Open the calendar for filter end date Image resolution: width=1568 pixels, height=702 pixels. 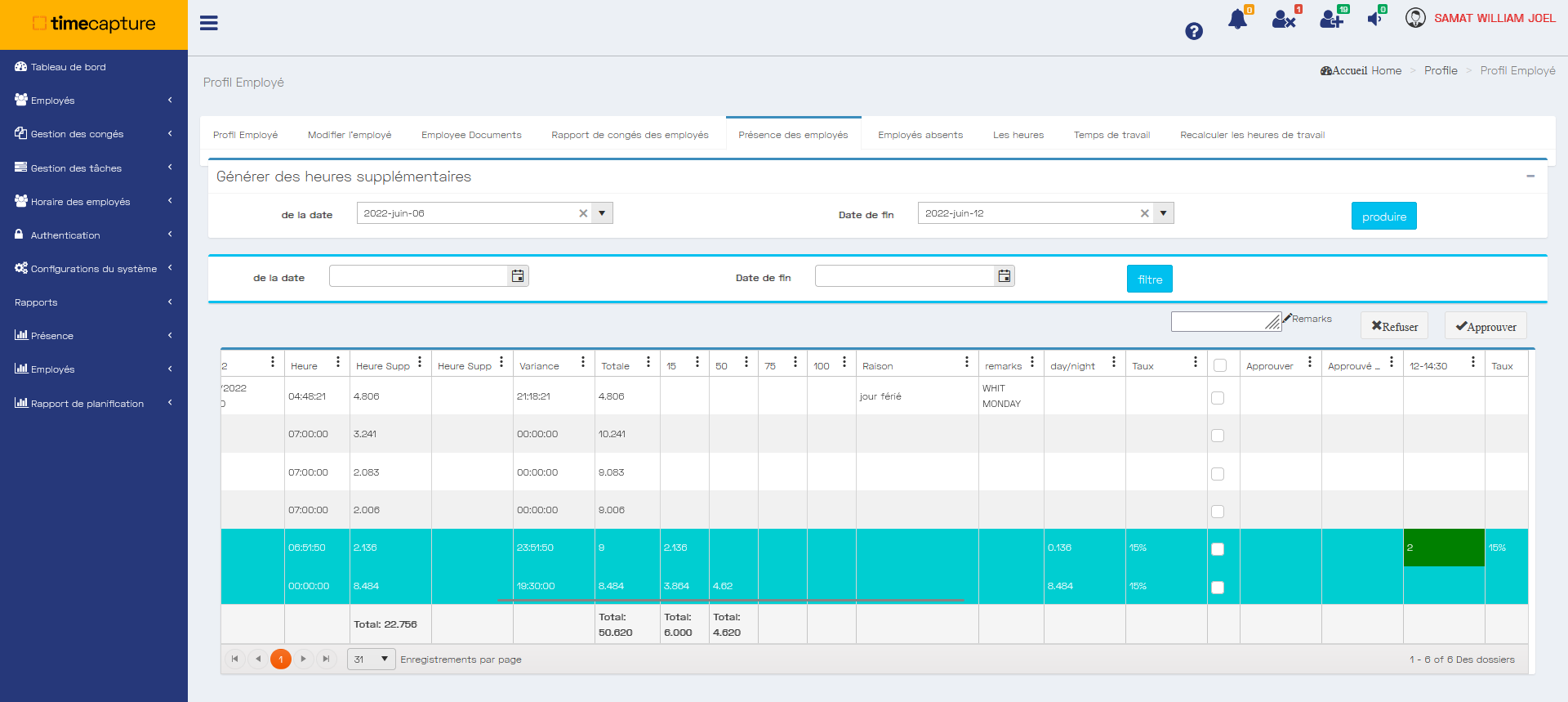click(1004, 276)
